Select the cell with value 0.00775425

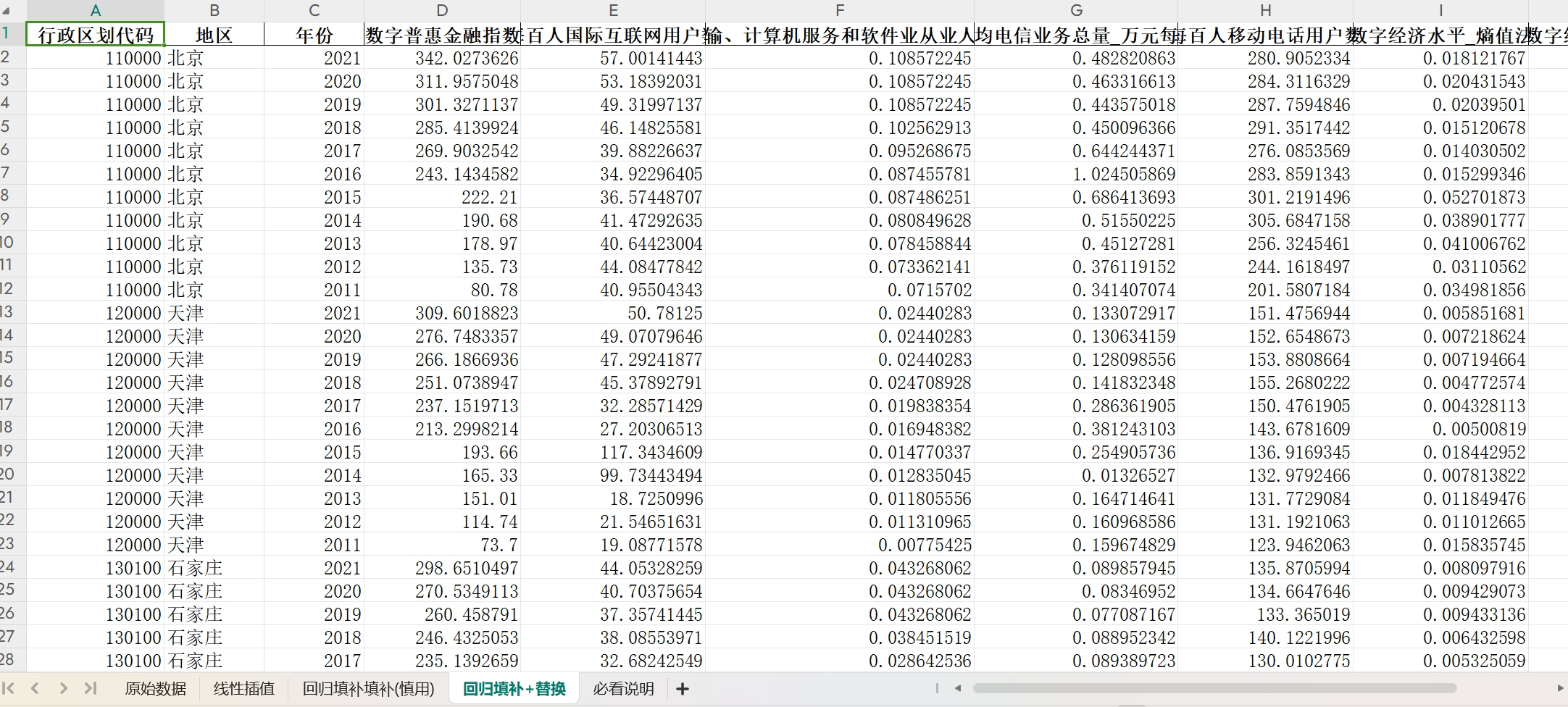click(x=840, y=545)
